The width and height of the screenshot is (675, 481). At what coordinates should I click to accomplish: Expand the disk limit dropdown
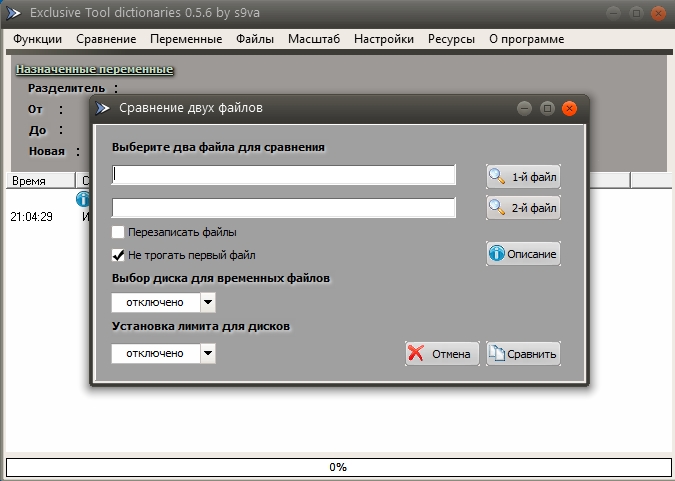coord(207,353)
